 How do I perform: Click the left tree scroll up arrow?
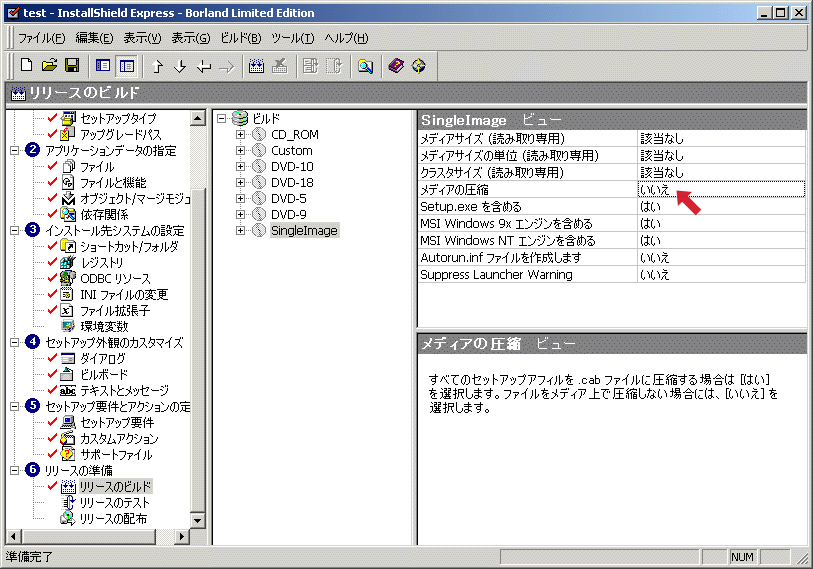coord(198,118)
